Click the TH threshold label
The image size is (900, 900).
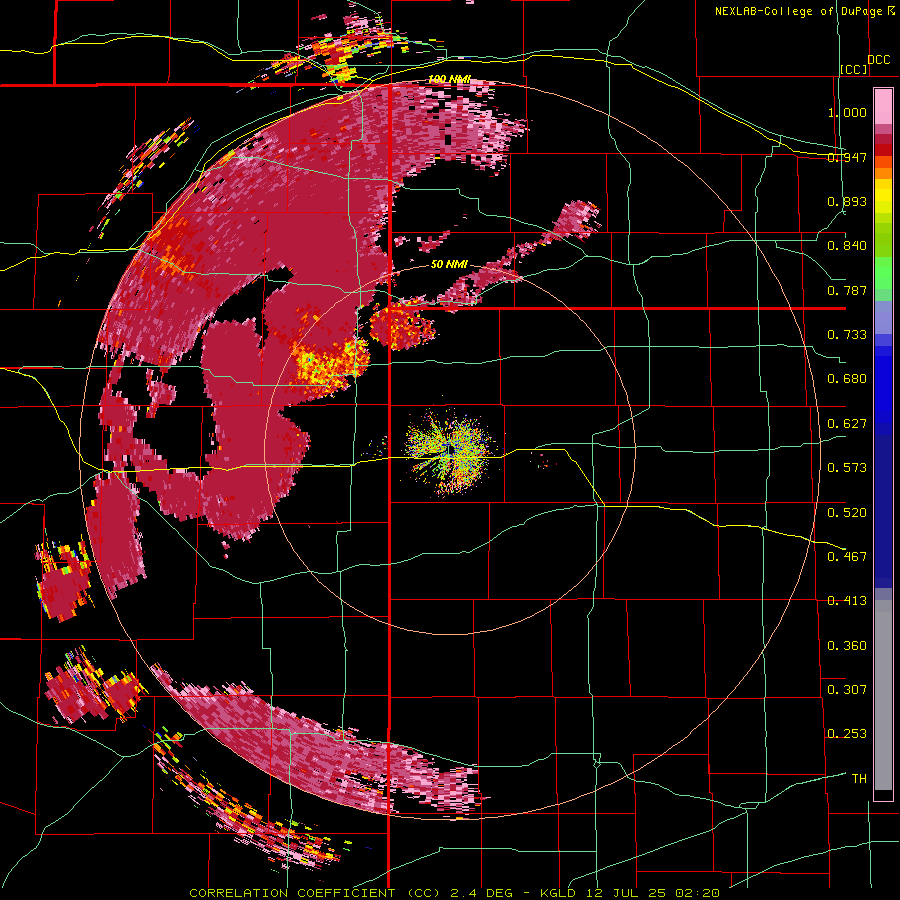coord(859,779)
